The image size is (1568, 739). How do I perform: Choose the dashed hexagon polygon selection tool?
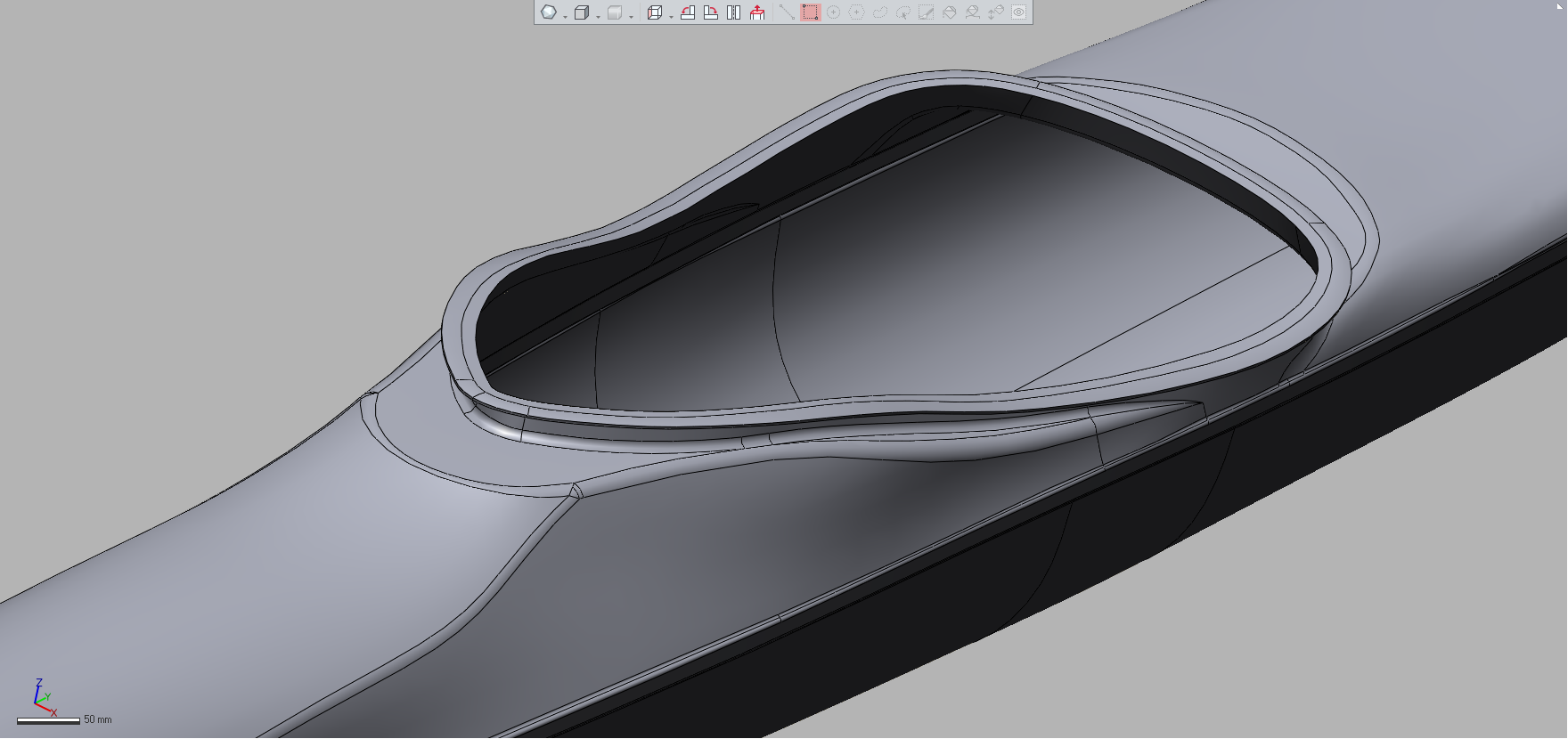click(x=856, y=12)
